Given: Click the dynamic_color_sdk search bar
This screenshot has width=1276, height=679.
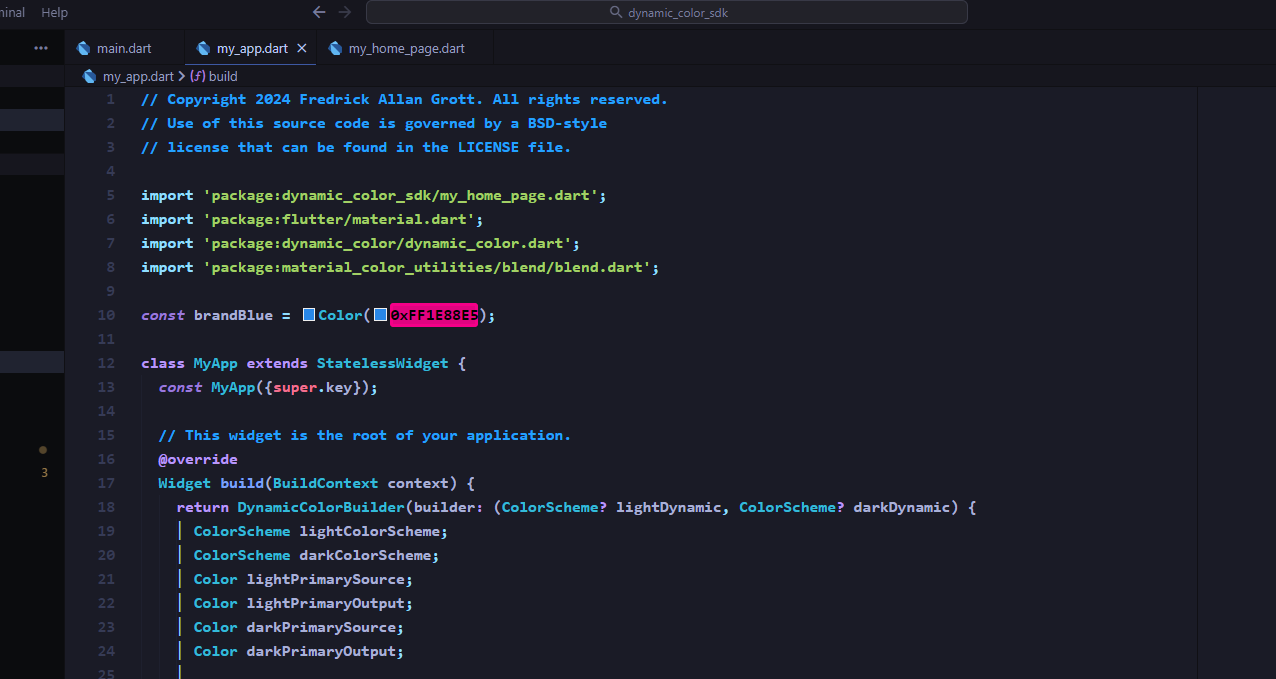Looking at the screenshot, I should 666,12.
